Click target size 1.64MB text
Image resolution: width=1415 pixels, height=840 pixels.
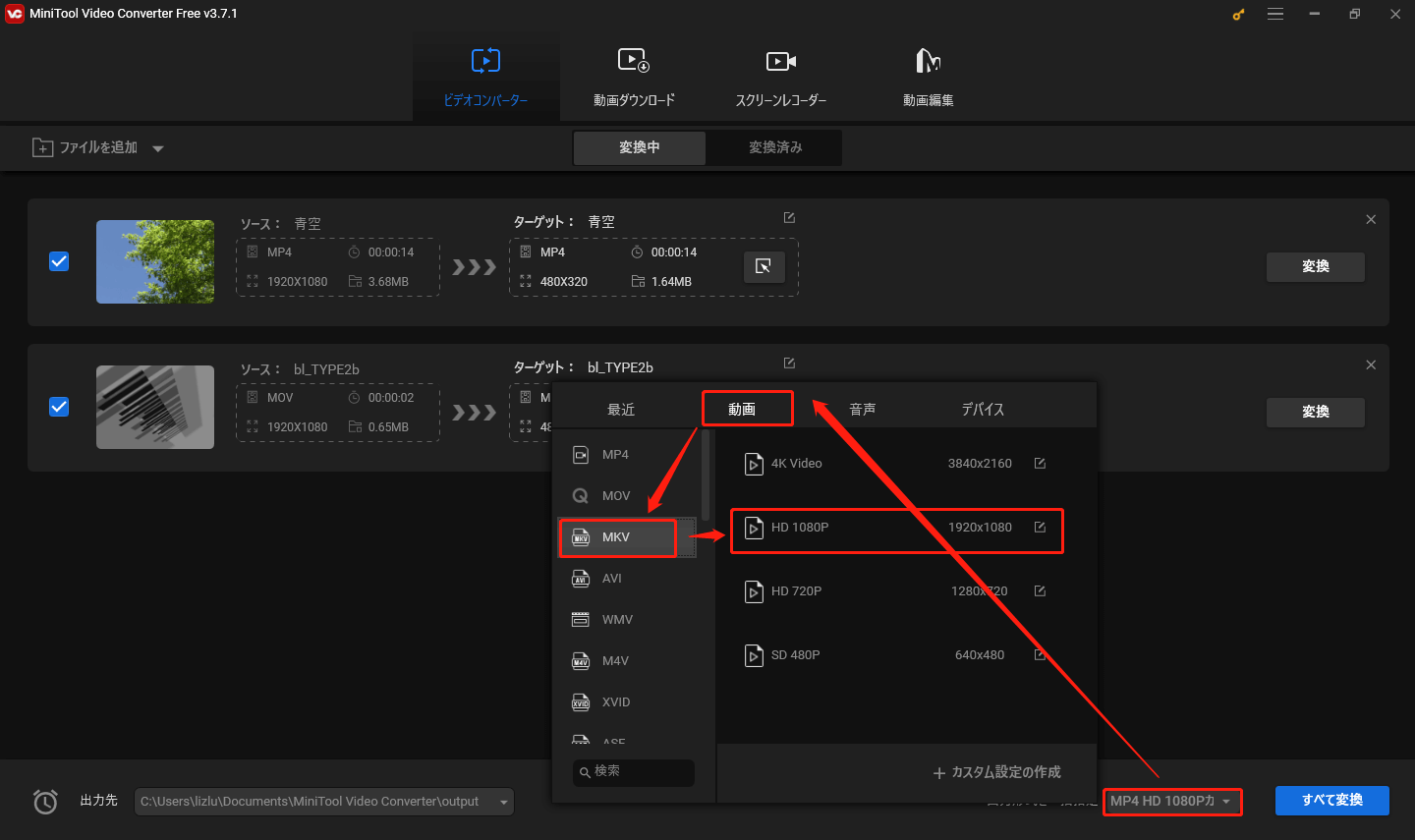click(671, 282)
